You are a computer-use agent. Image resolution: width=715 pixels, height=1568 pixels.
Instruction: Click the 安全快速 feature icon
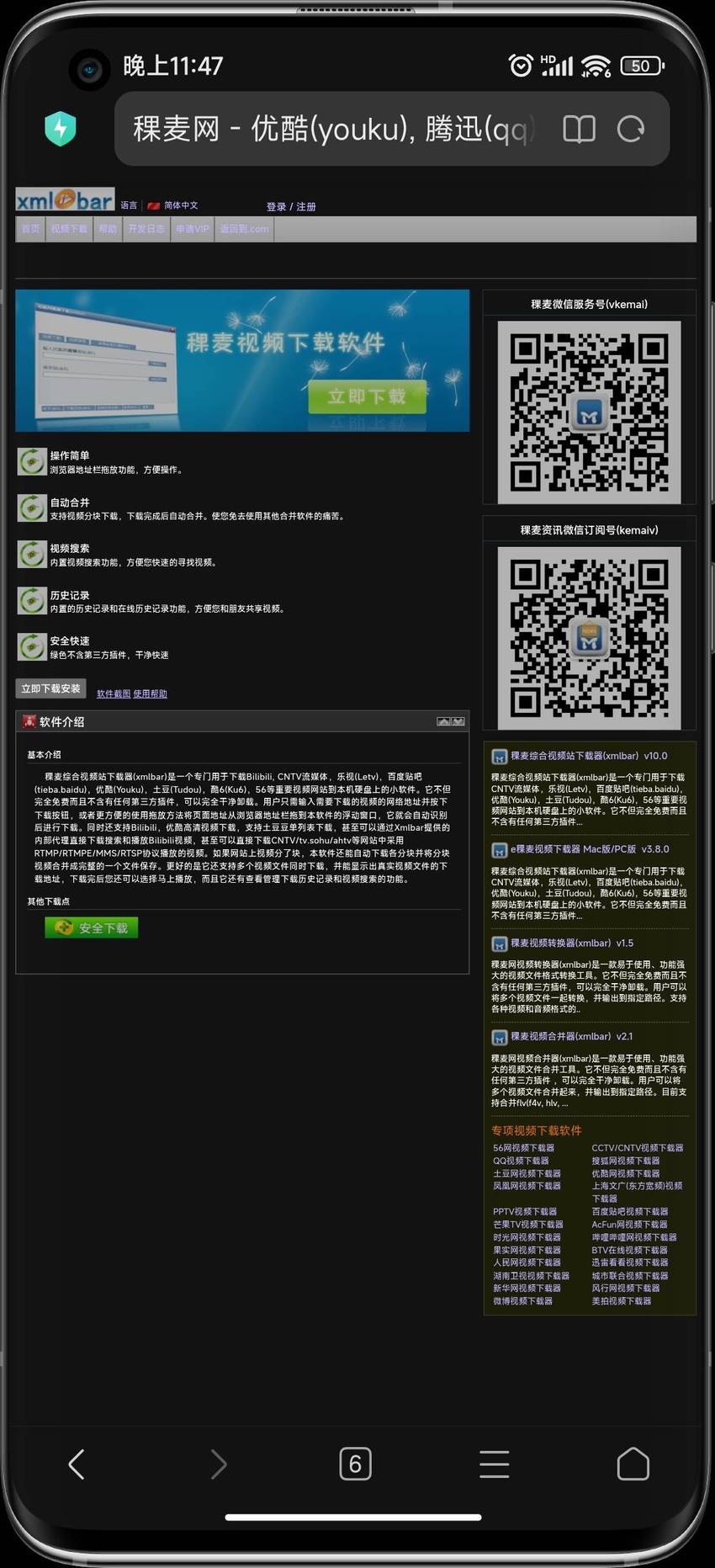(x=32, y=646)
